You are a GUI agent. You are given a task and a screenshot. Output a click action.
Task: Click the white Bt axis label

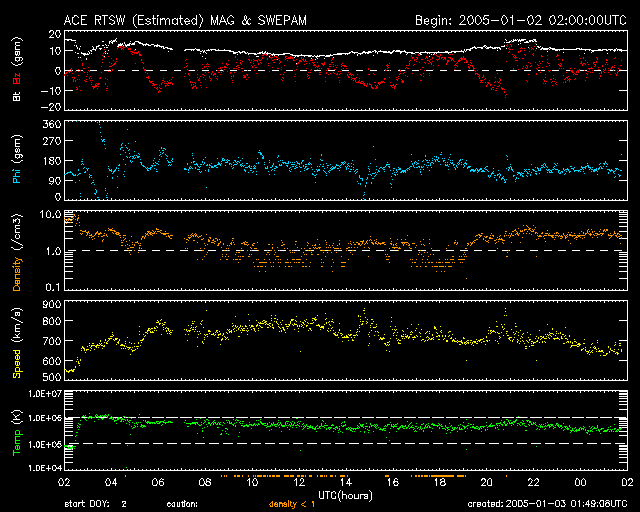[x=16, y=98]
